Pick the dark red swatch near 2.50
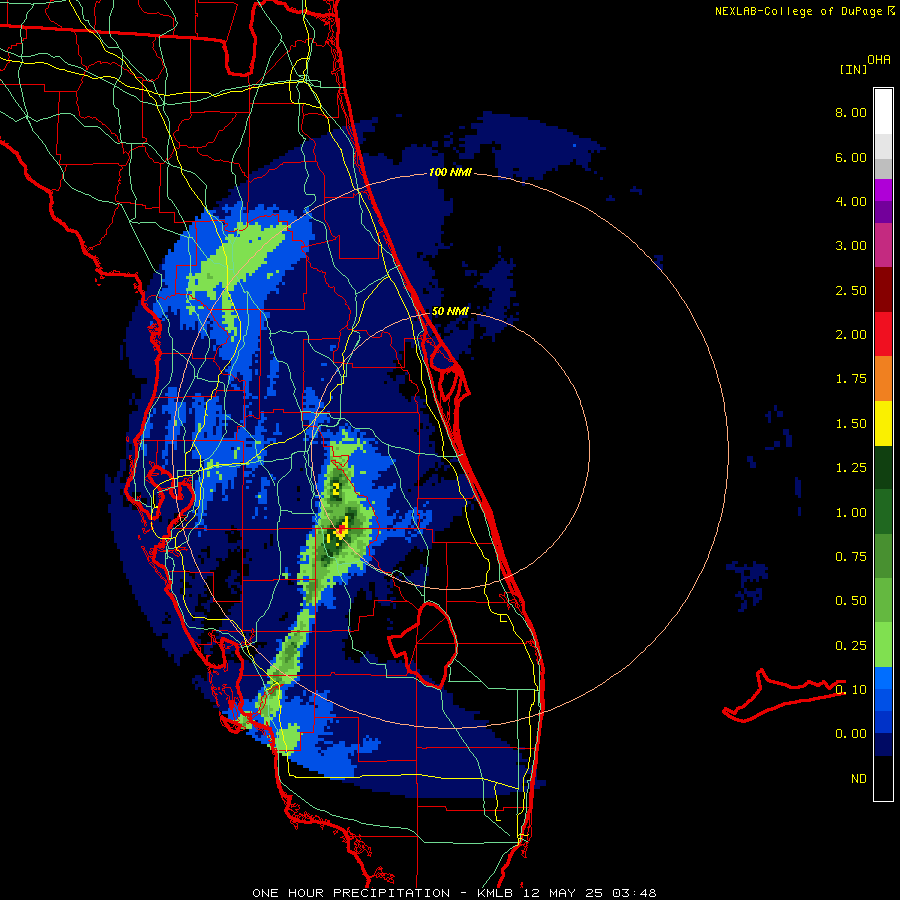 pyautogui.click(x=883, y=290)
